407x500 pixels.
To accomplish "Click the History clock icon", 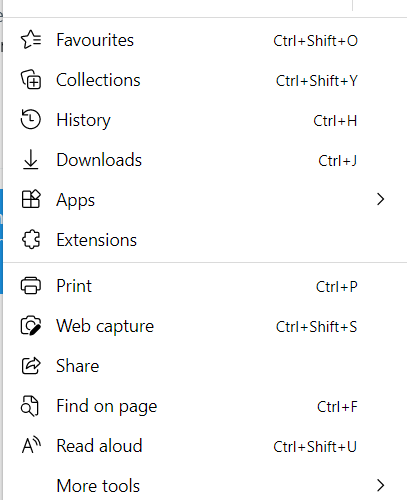I will (x=31, y=119).
